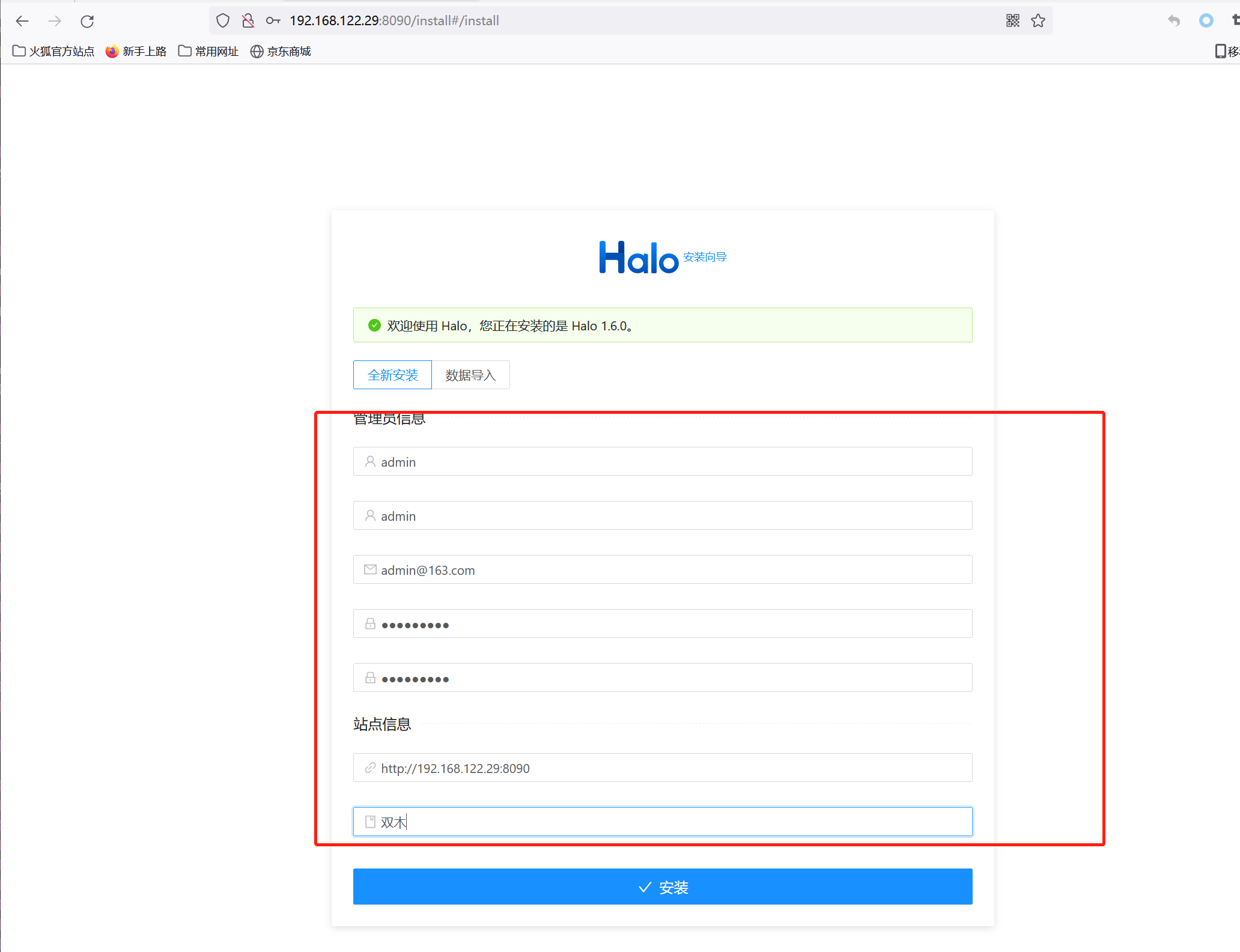Select the 全新安装 tab
The height and width of the screenshot is (952, 1240).
click(x=392, y=375)
